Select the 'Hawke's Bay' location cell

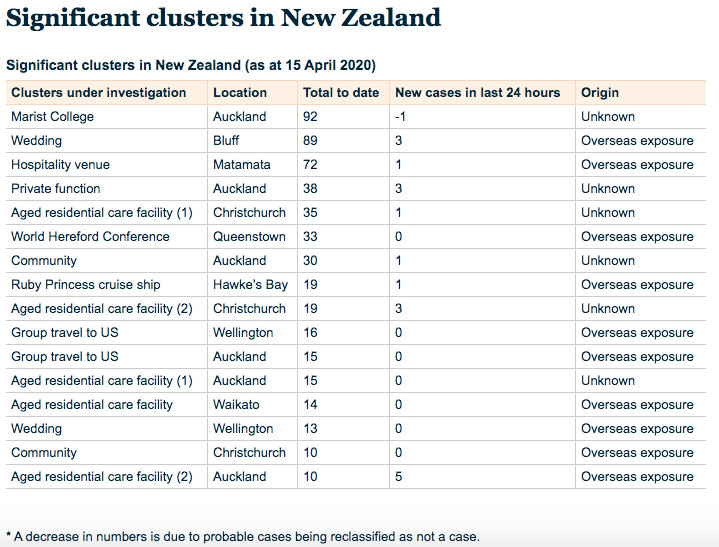click(250, 285)
